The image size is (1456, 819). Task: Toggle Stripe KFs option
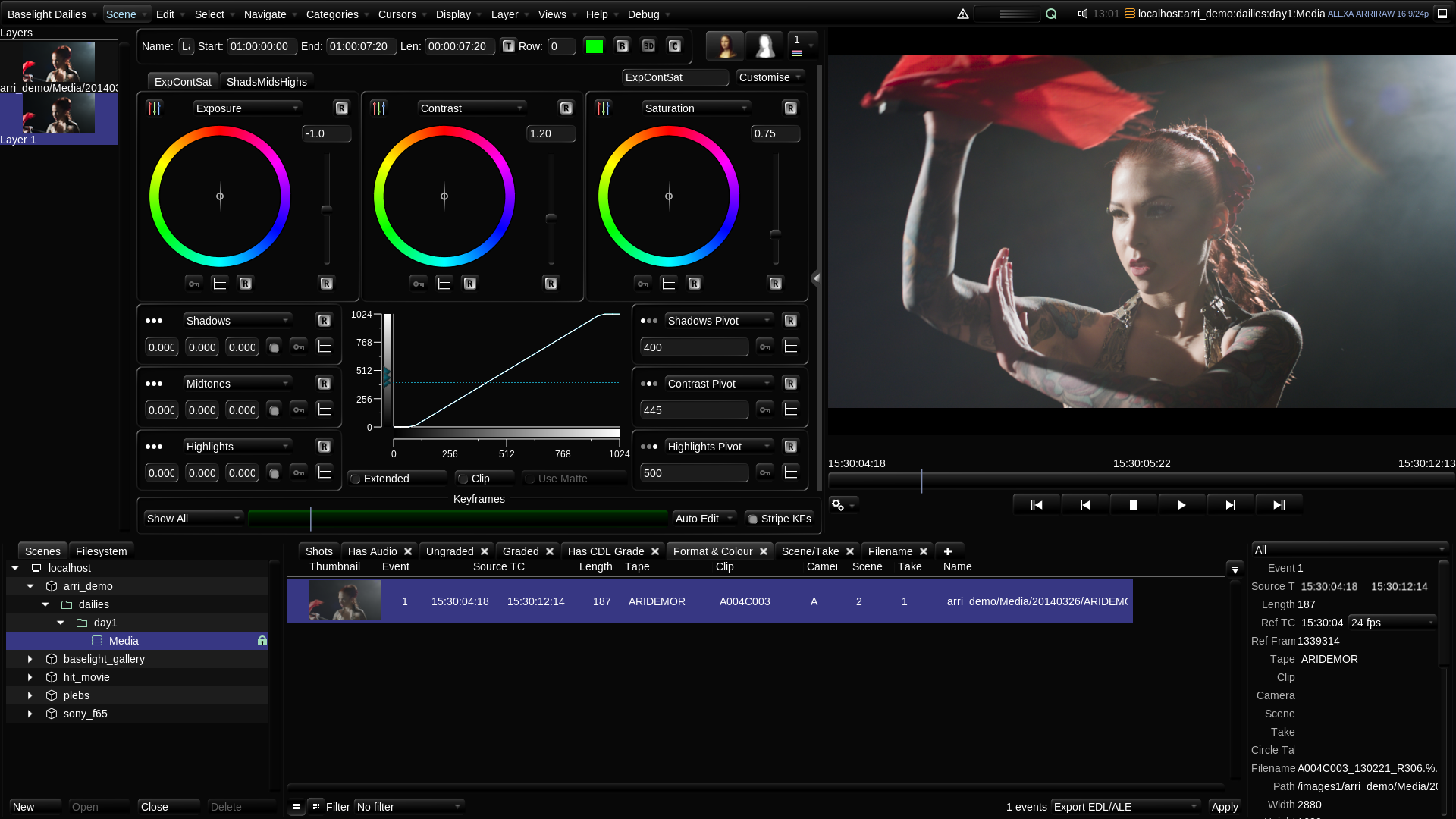pyautogui.click(x=780, y=519)
